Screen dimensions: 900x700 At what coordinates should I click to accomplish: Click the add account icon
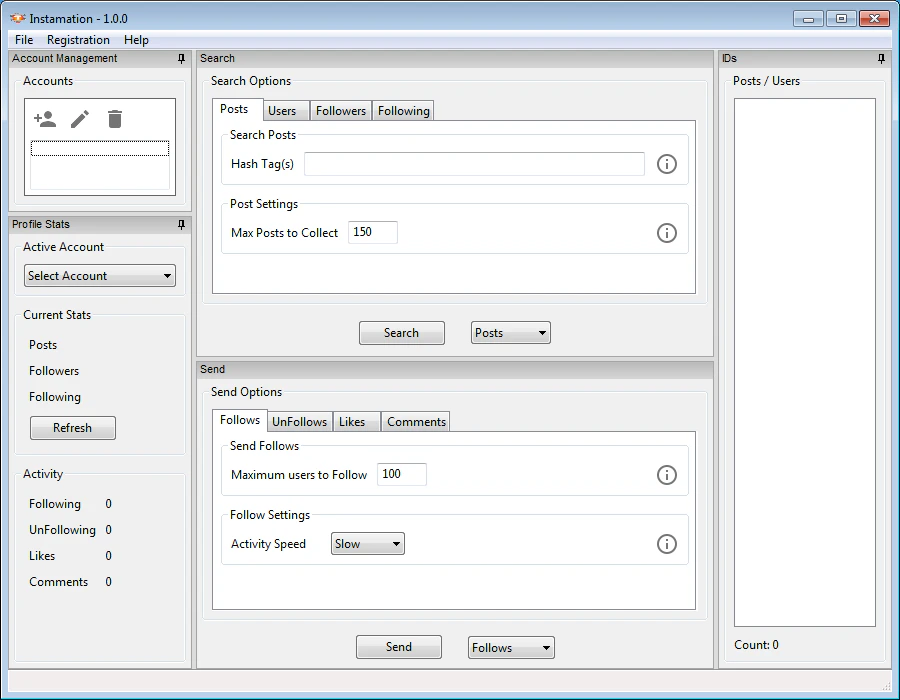point(45,119)
